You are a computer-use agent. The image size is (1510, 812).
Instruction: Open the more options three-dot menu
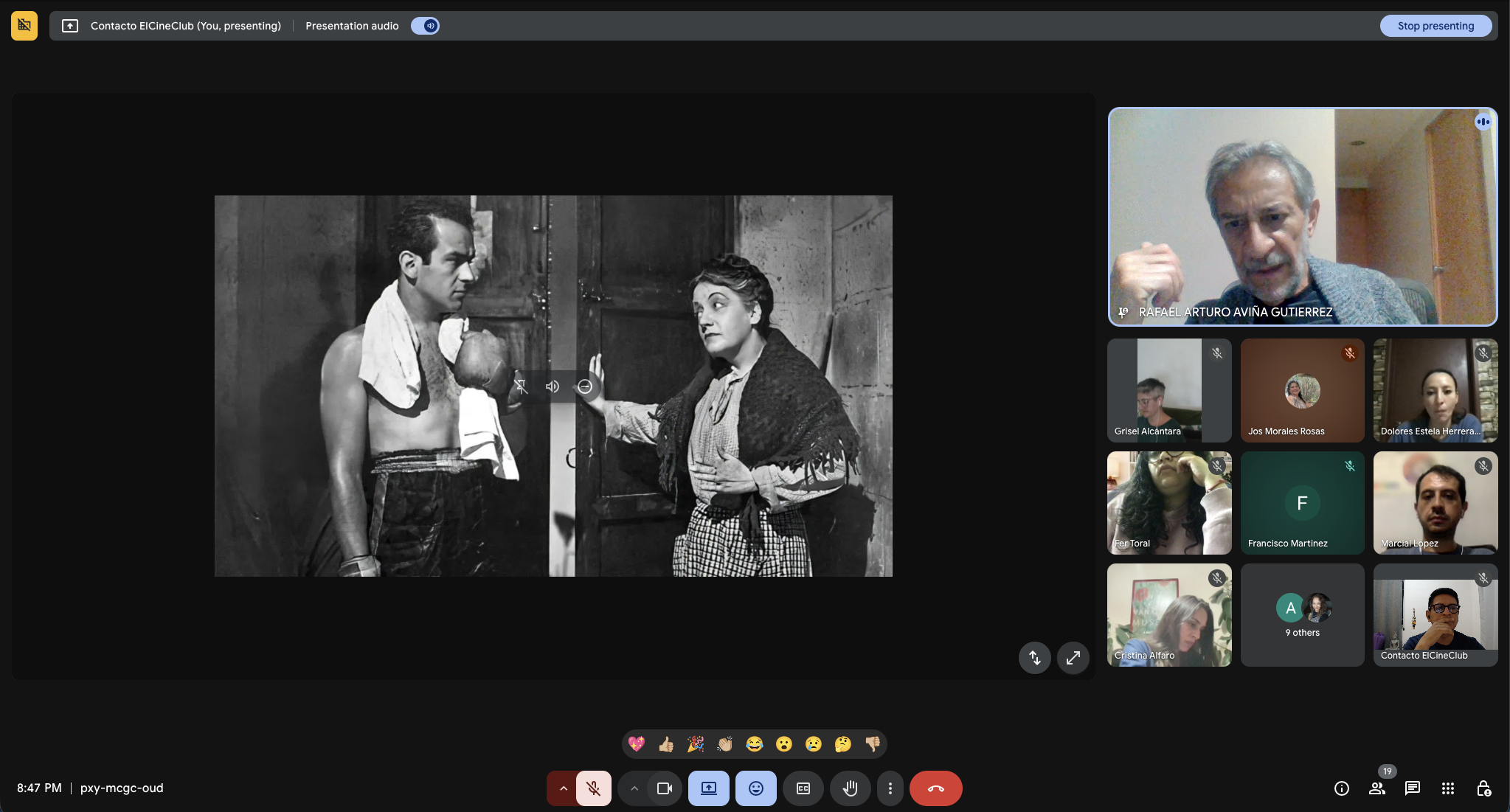pyautogui.click(x=890, y=788)
